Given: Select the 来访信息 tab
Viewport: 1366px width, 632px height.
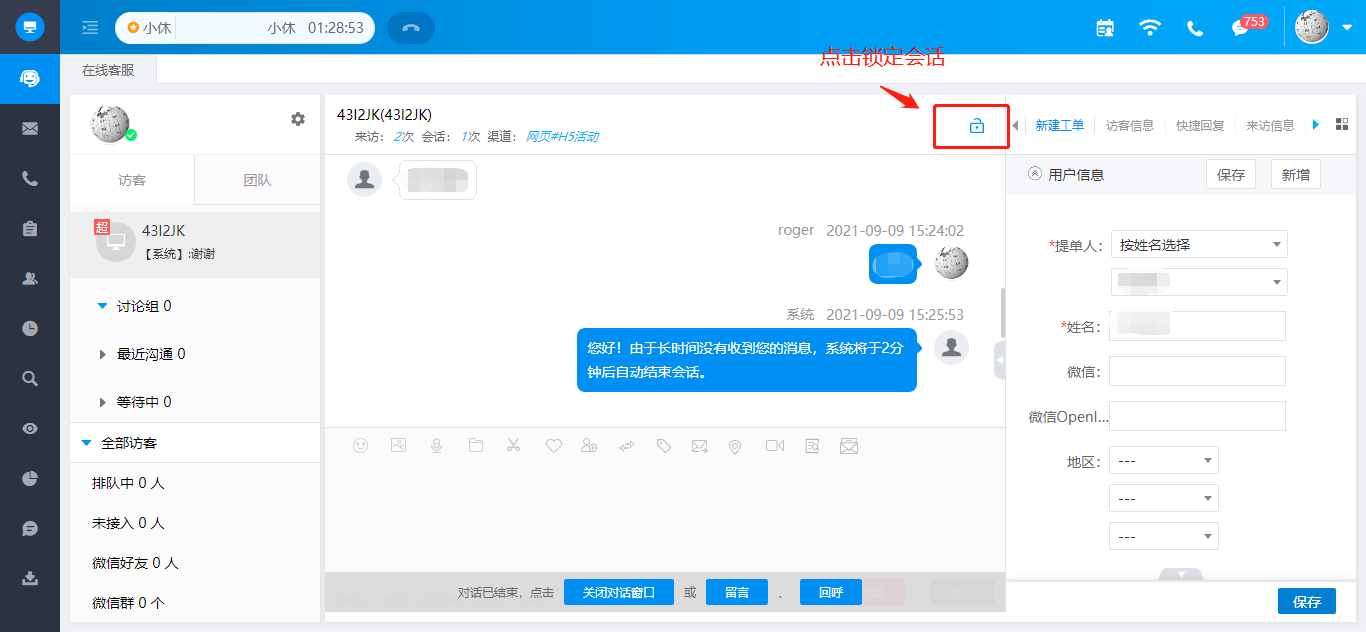Looking at the screenshot, I should click(1270, 125).
